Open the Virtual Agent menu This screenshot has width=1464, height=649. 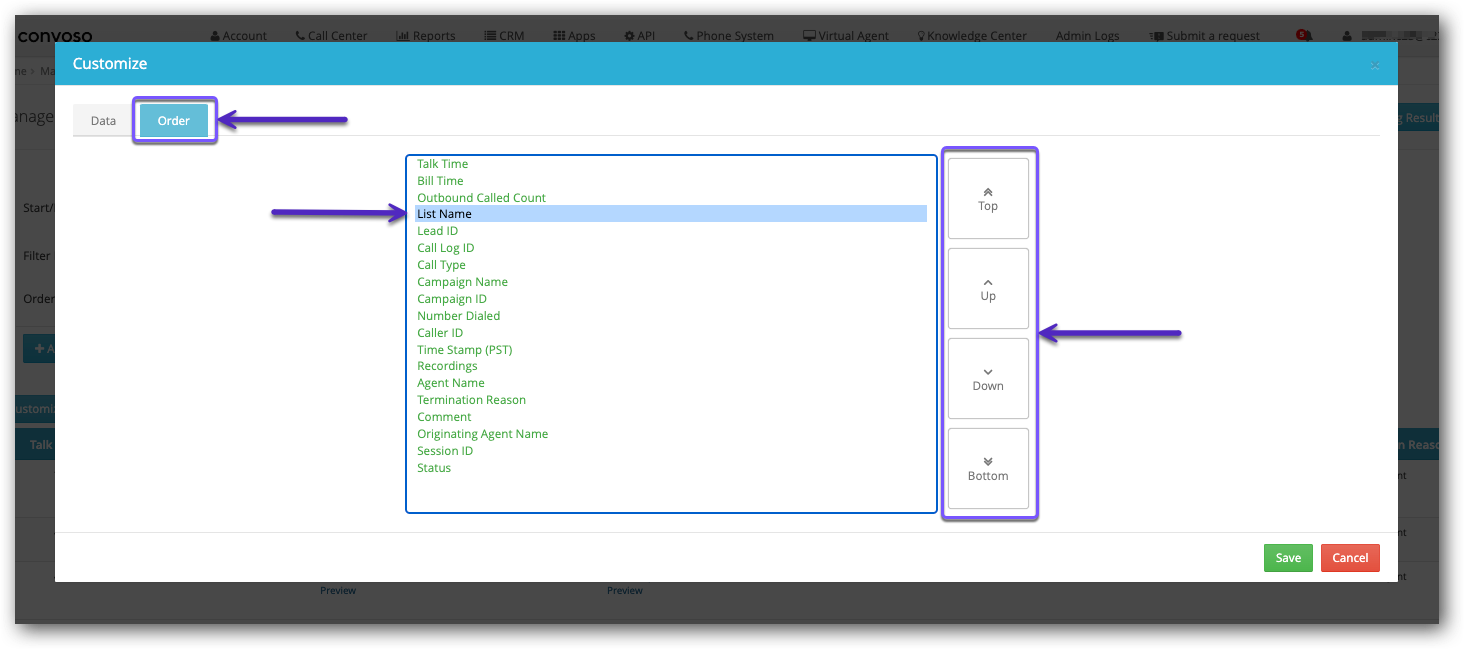pyautogui.click(x=846, y=36)
